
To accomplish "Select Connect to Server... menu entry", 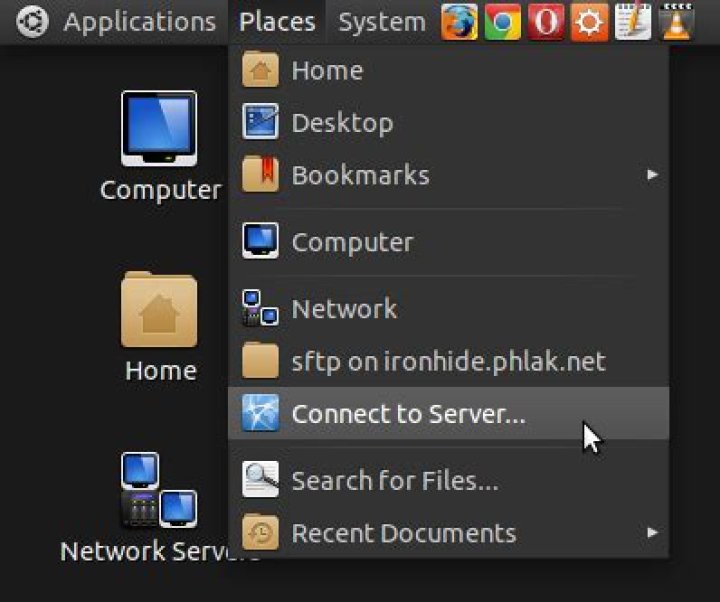I will [x=449, y=413].
